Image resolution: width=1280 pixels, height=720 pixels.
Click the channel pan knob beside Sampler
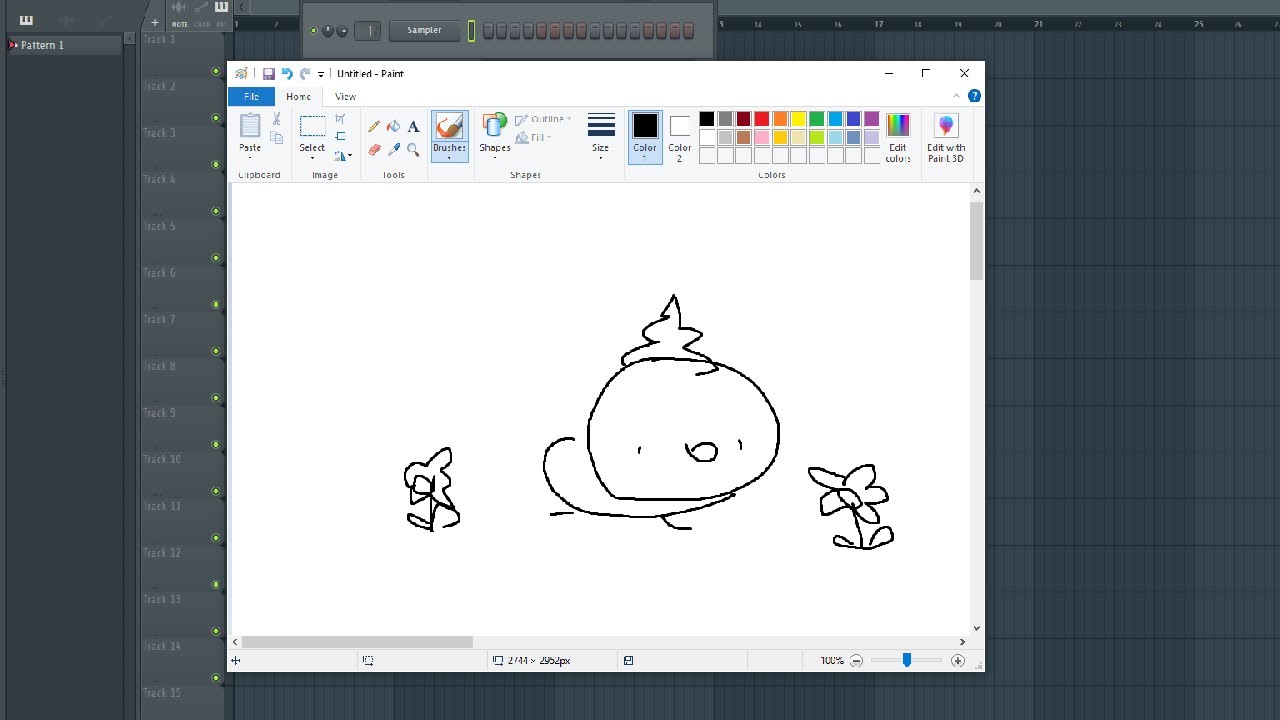point(328,31)
